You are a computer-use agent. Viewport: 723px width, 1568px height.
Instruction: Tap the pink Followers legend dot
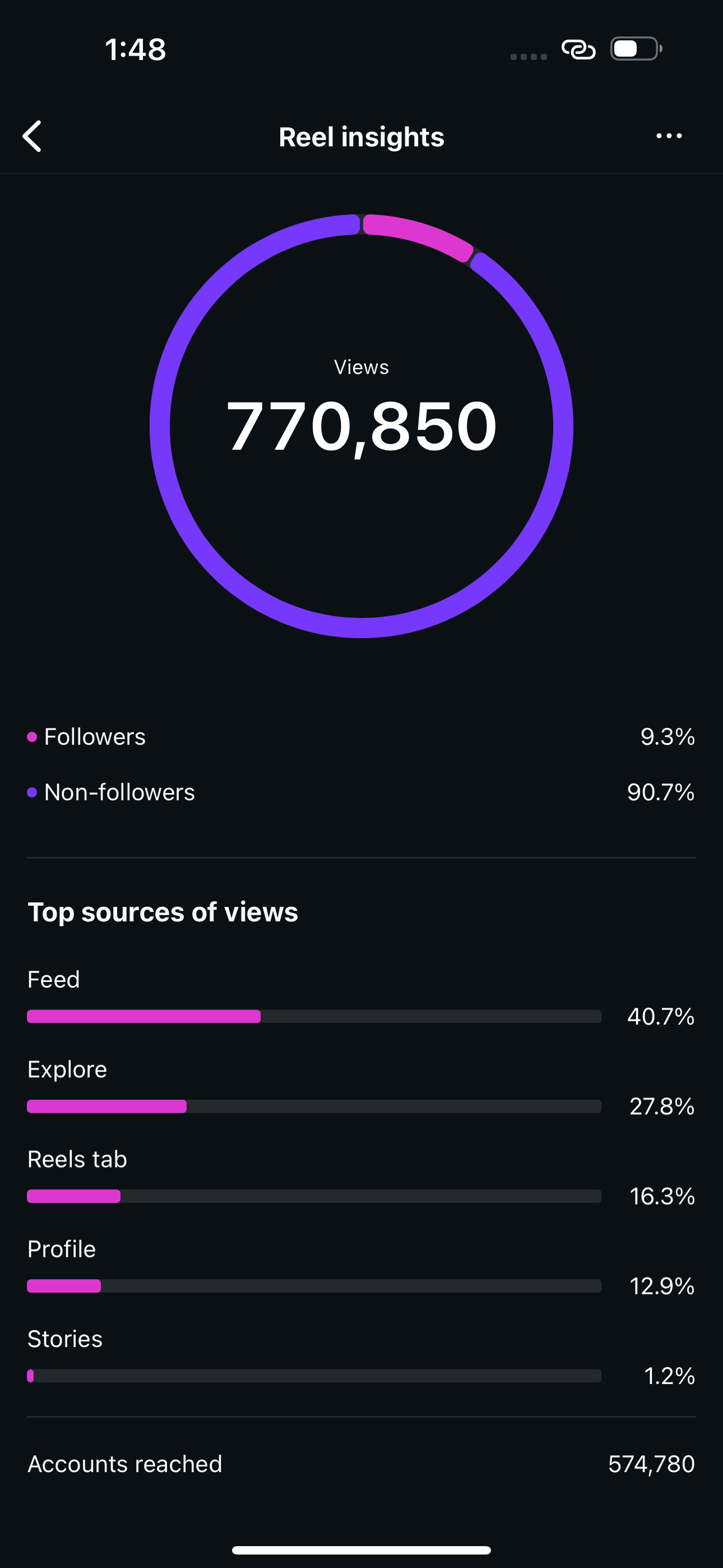point(33,737)
